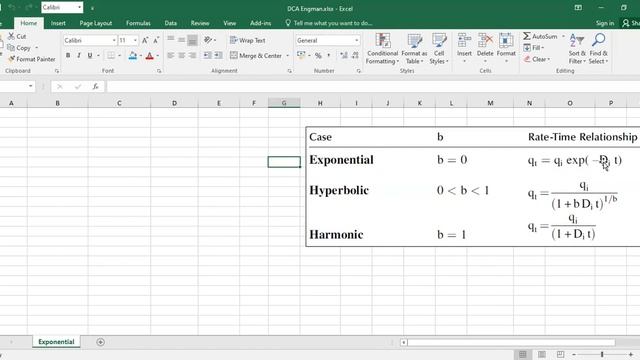Apply Percent Style format
Viewport: 640px width, 360px height.
pyautogui.click(x=318, y=56)
